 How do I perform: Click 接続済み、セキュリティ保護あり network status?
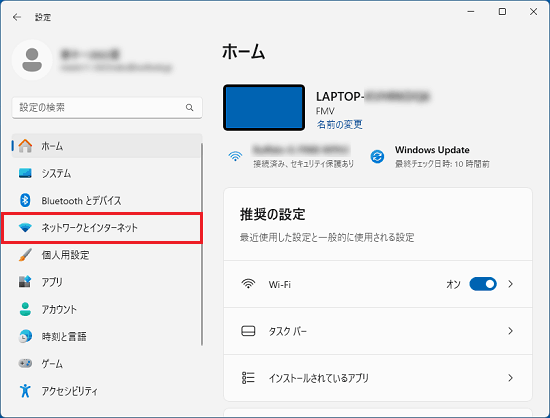304,164
